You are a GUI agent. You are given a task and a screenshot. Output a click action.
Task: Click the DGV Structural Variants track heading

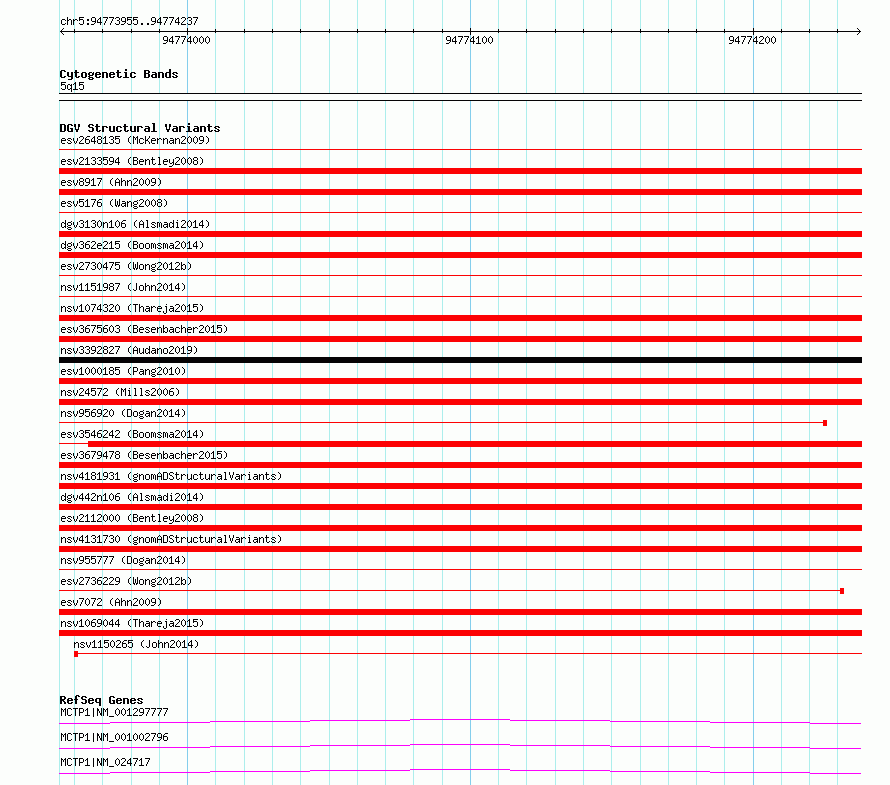click(140, 128)
